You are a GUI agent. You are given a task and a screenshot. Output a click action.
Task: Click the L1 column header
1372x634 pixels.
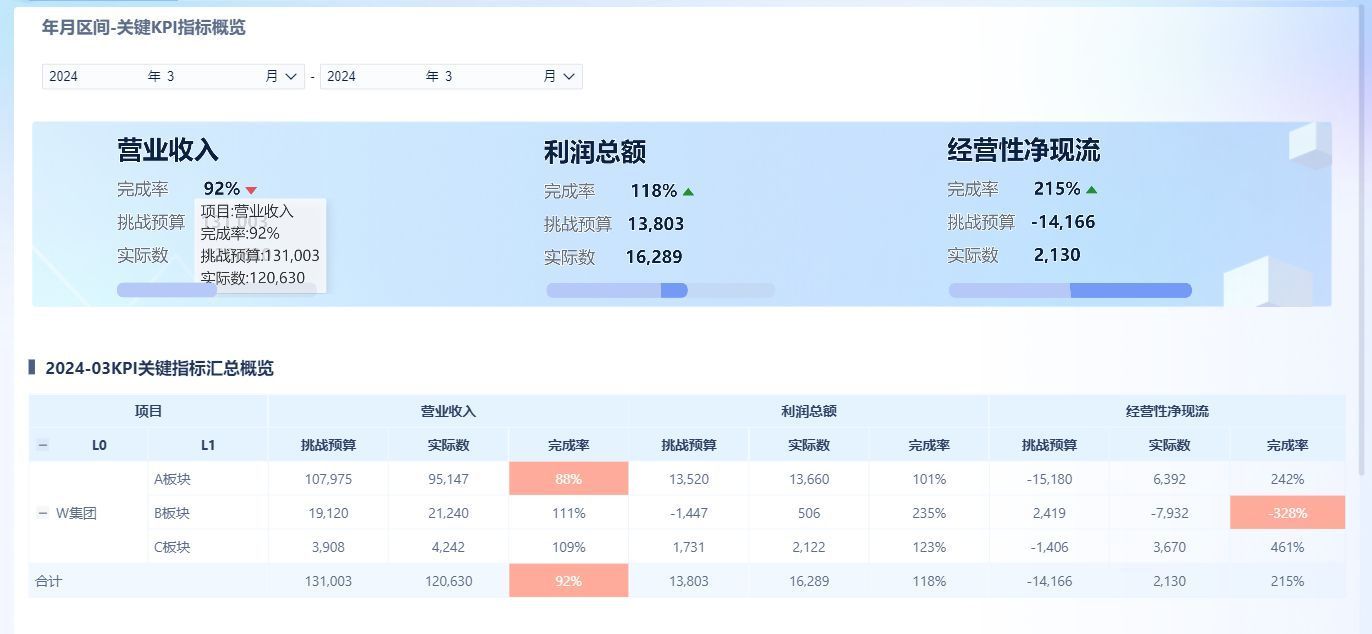208,445
